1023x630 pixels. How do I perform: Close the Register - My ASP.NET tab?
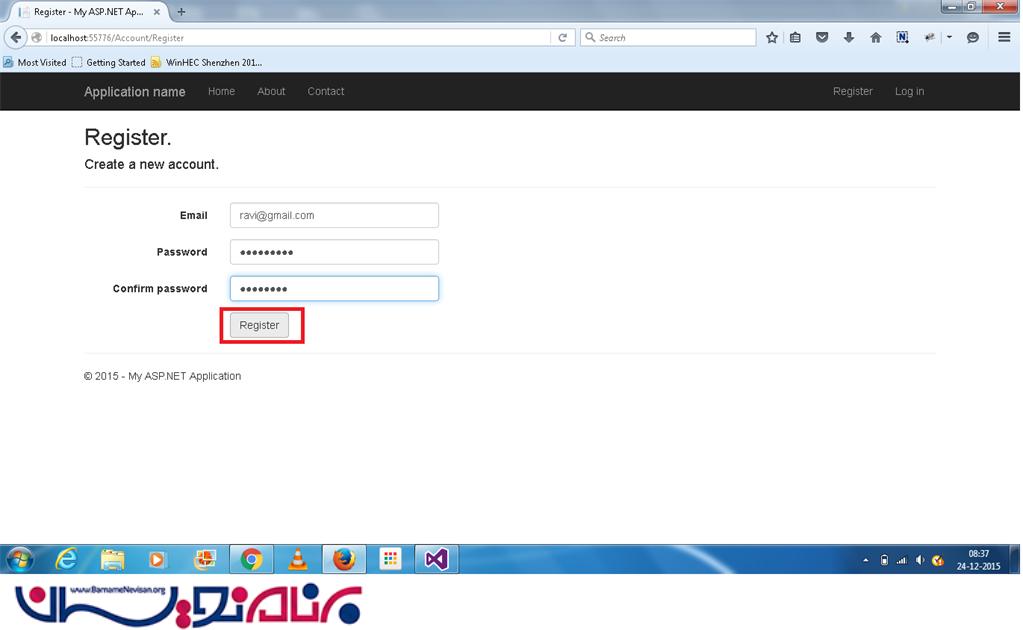tap(157, 12)
